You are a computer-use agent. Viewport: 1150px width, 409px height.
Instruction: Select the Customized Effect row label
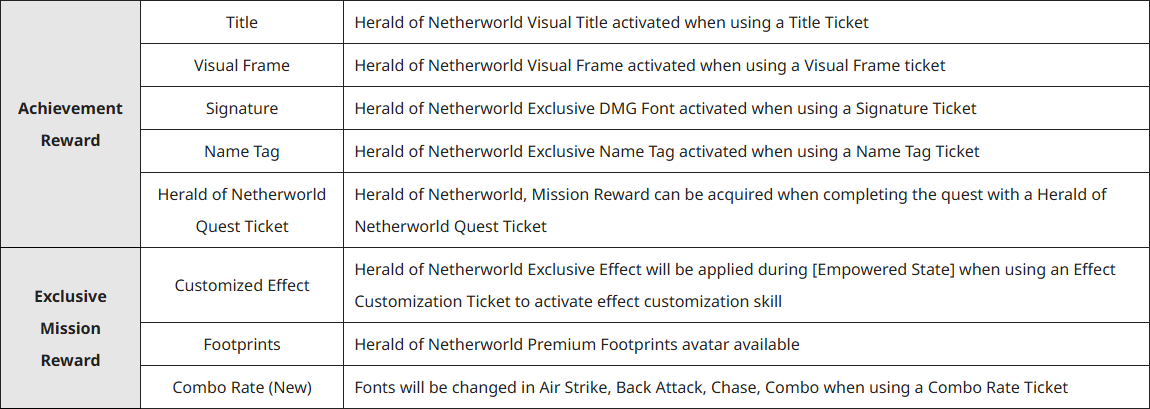point(242,285)
